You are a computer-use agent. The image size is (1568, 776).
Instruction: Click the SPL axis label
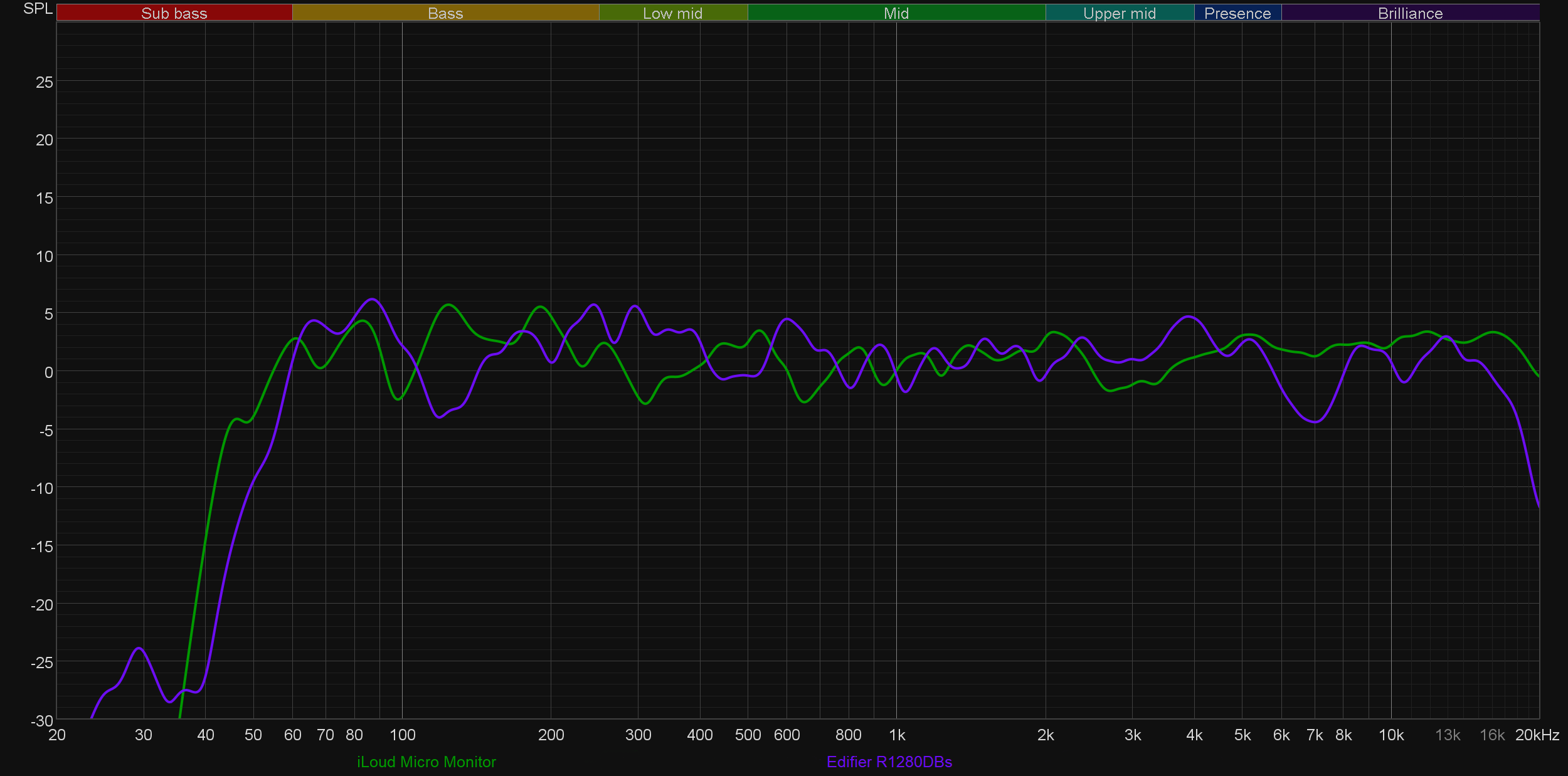(38, 9)
